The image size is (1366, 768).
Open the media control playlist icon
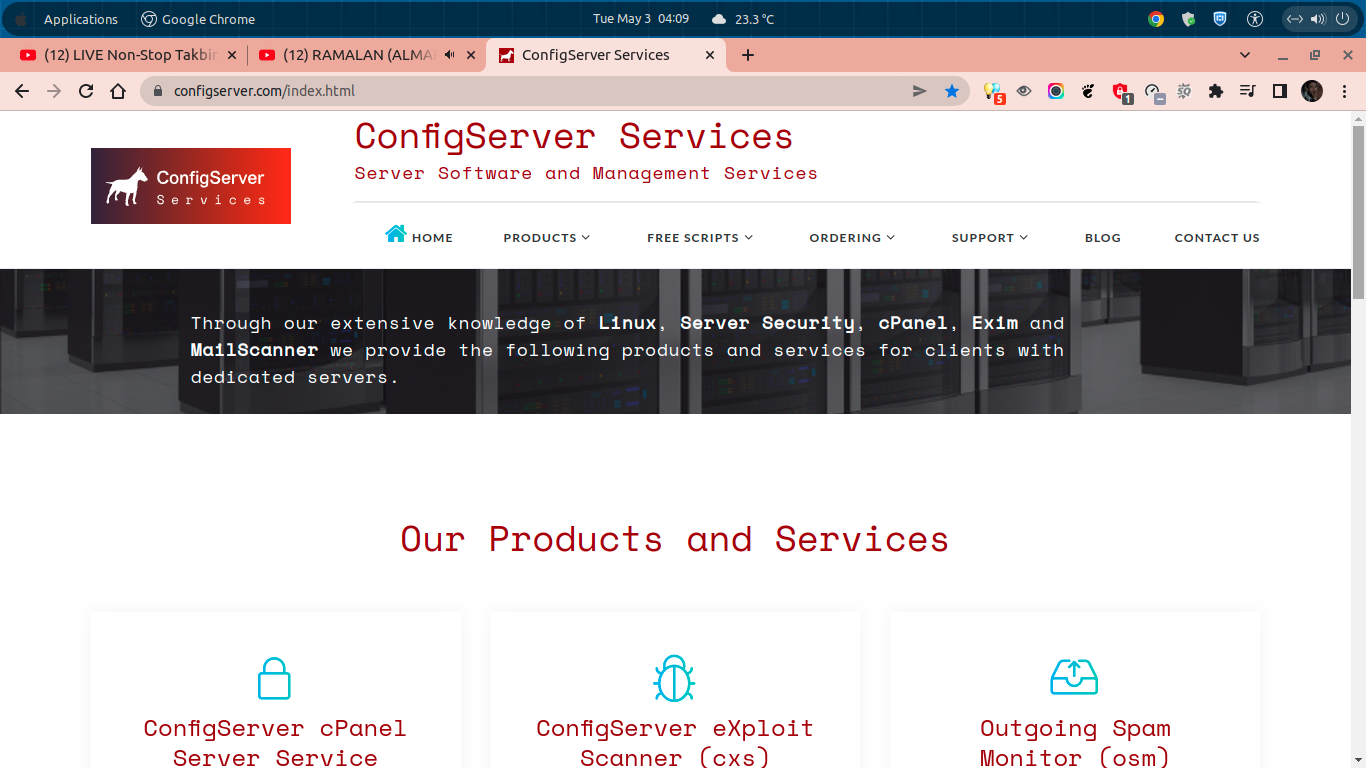pos(1247,91)
